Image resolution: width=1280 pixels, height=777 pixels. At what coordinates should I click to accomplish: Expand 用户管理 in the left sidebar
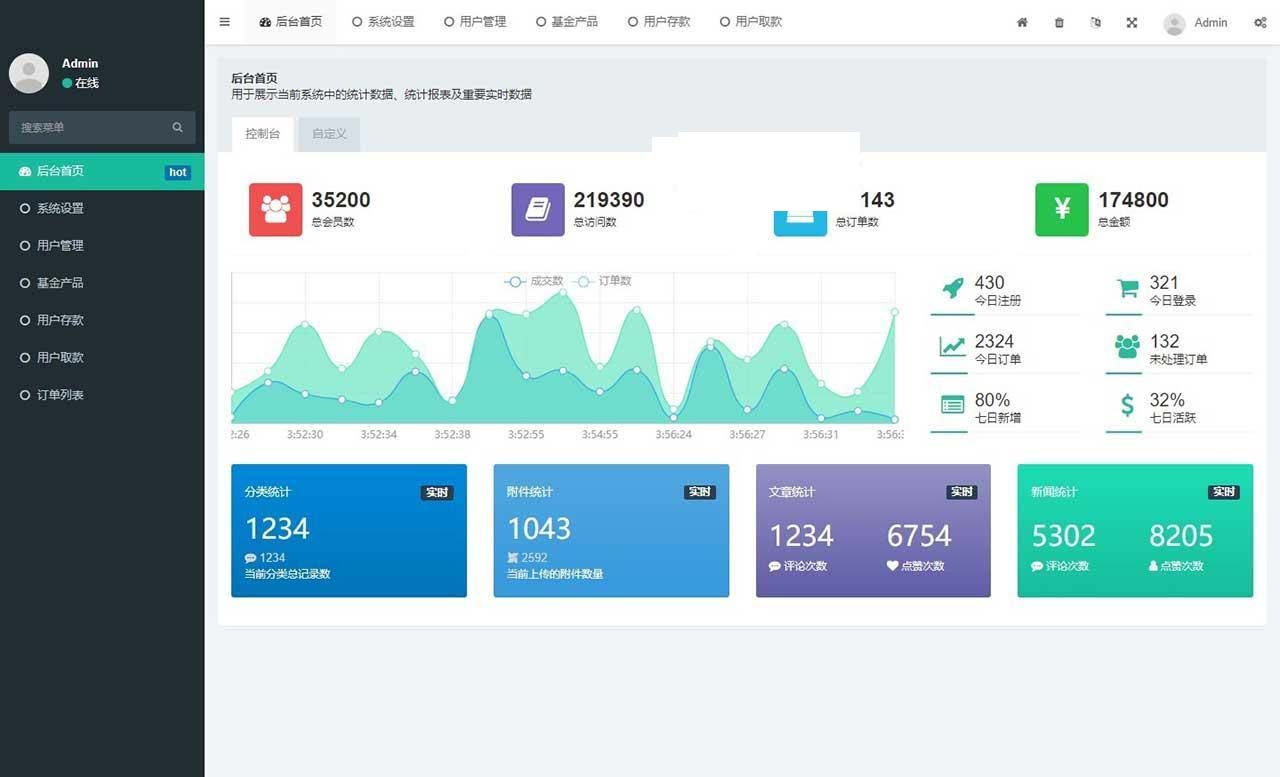pyautogui.click(x=60, y=245)
